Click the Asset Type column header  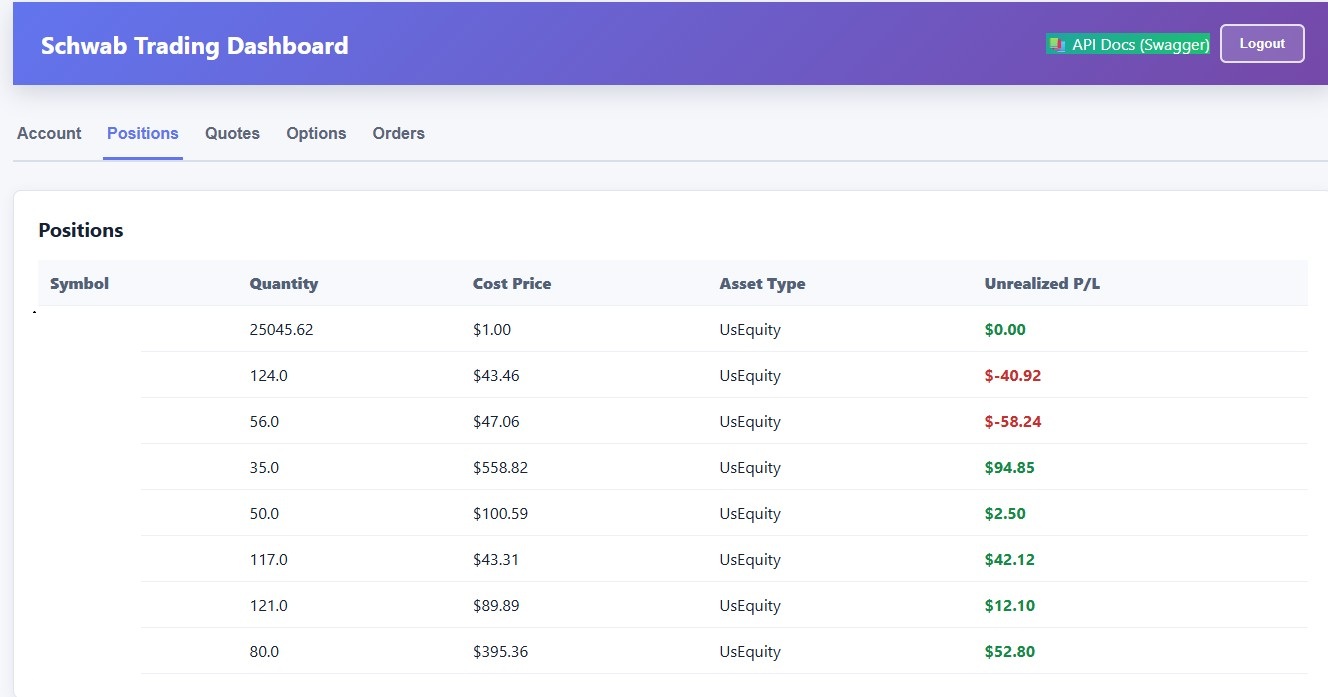(x=762, y=283)
